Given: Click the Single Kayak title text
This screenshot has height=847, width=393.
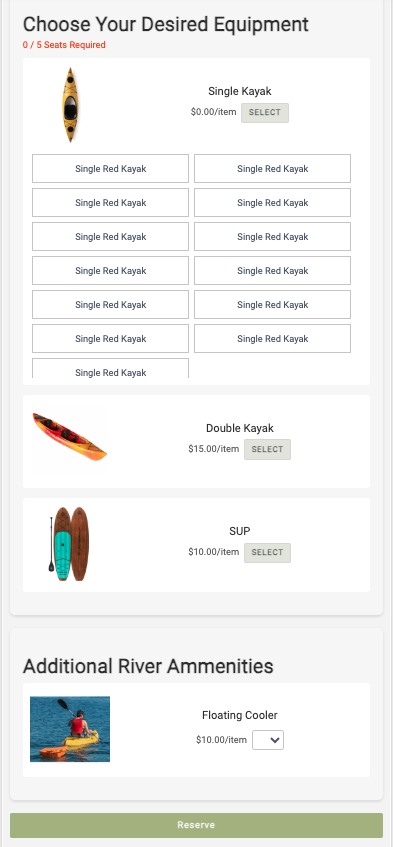Looking at the screenshot, I should [x=240, y=91].
